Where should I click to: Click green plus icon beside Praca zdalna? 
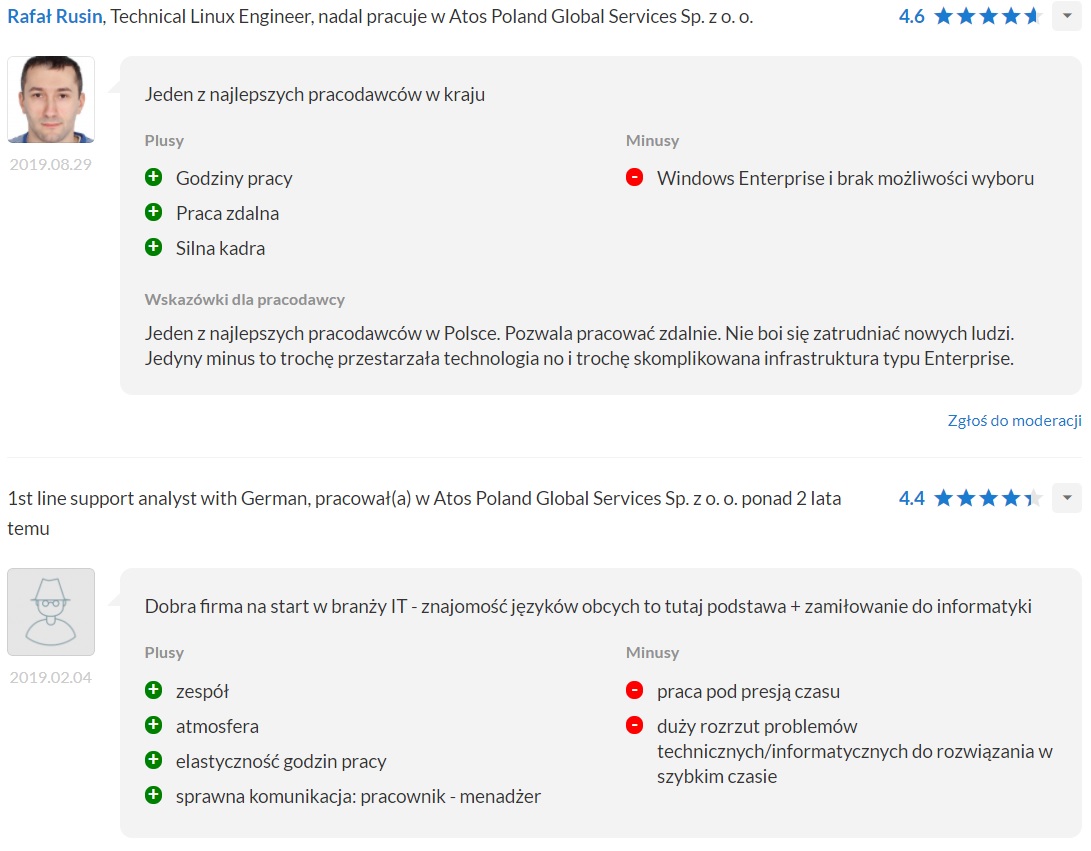click(x=153, y=212)
